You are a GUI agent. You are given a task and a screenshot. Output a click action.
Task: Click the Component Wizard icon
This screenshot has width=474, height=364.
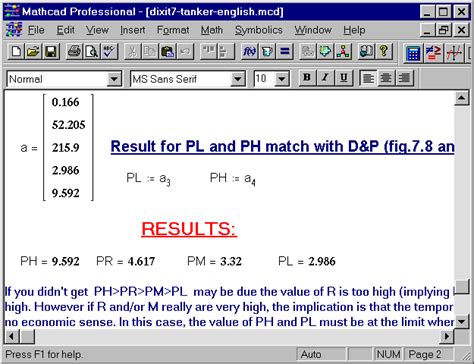click(x=325, y=52)
